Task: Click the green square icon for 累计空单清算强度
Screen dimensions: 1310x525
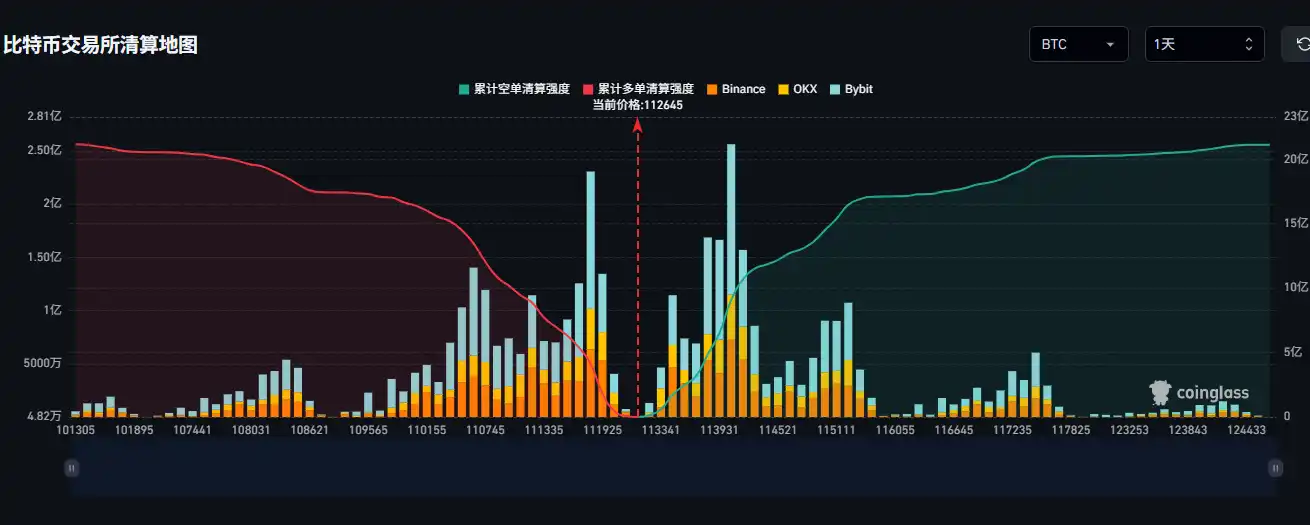Action: 463,89
